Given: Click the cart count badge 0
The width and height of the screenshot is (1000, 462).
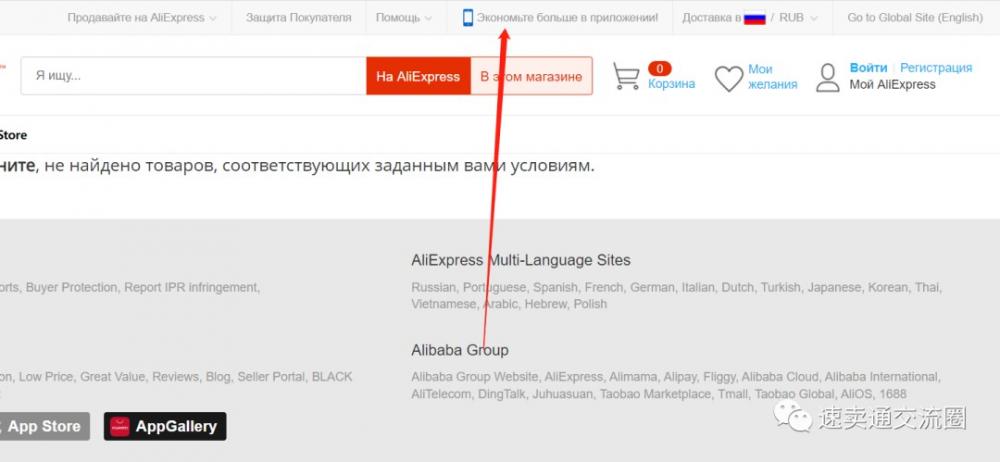Looking at the screenshot, I should 659,68.
